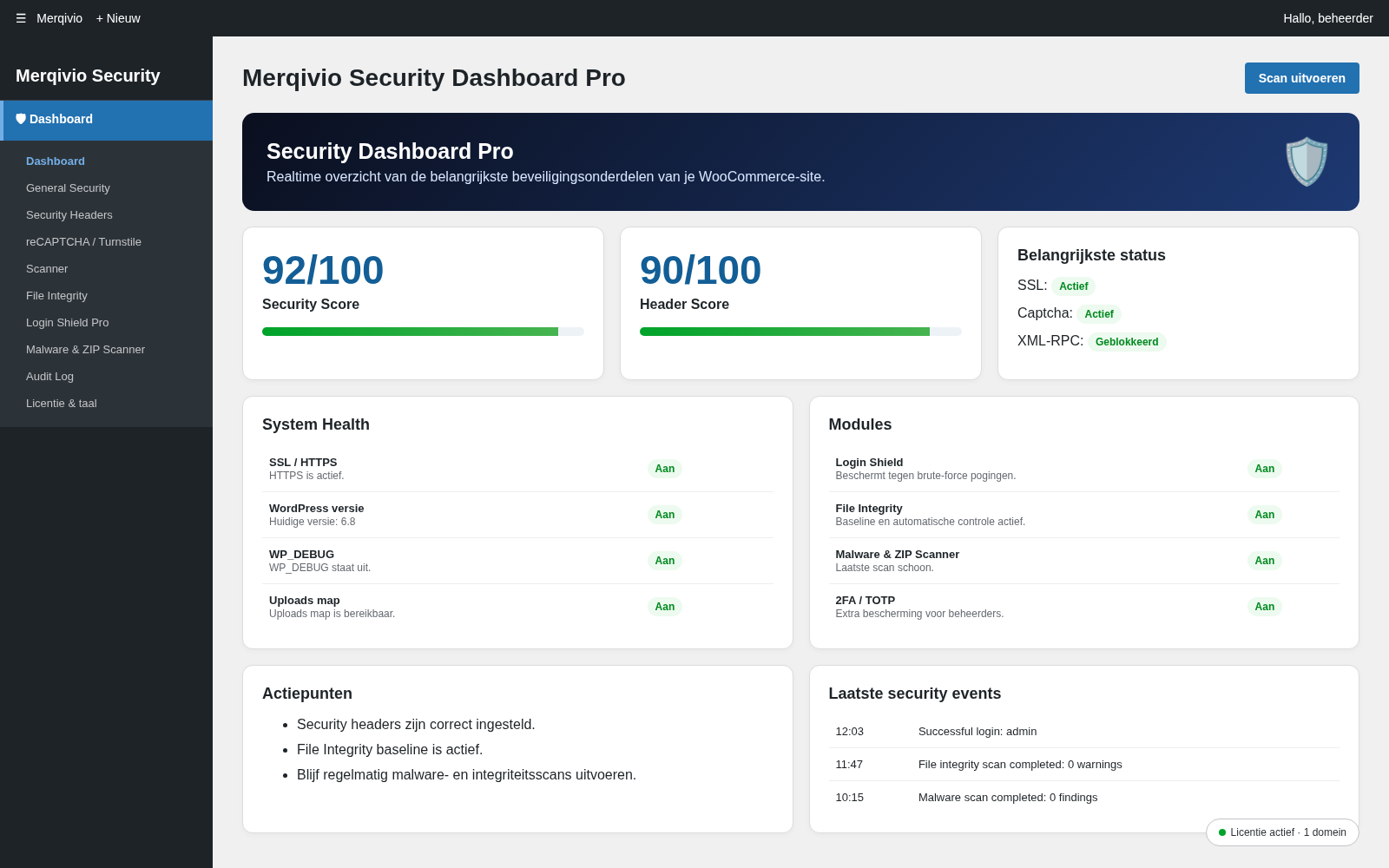Toggle the WordPress versie Aan badge
The width and height of the screenshot is (1389, 868).
[664, 515]
